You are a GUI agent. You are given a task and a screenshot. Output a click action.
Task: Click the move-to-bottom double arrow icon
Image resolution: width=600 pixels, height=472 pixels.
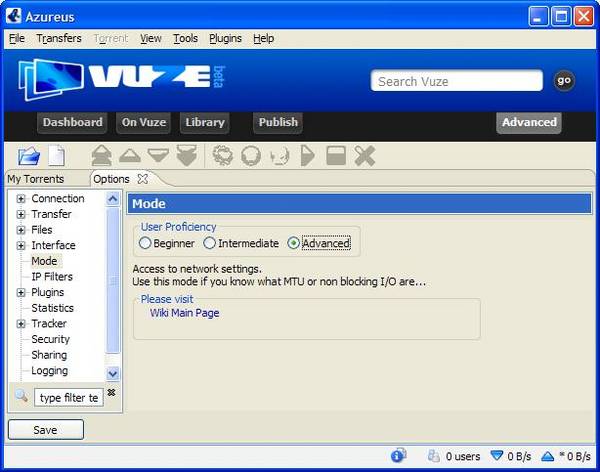coord(187,156)
